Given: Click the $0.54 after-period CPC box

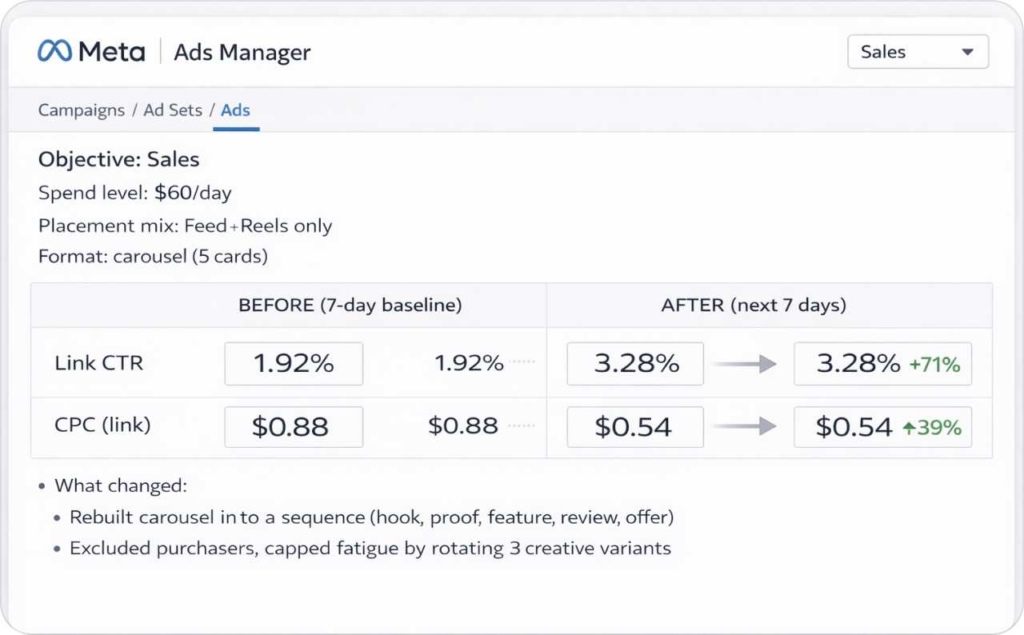Looking at the screenshot, I should [x=634, y=427].
